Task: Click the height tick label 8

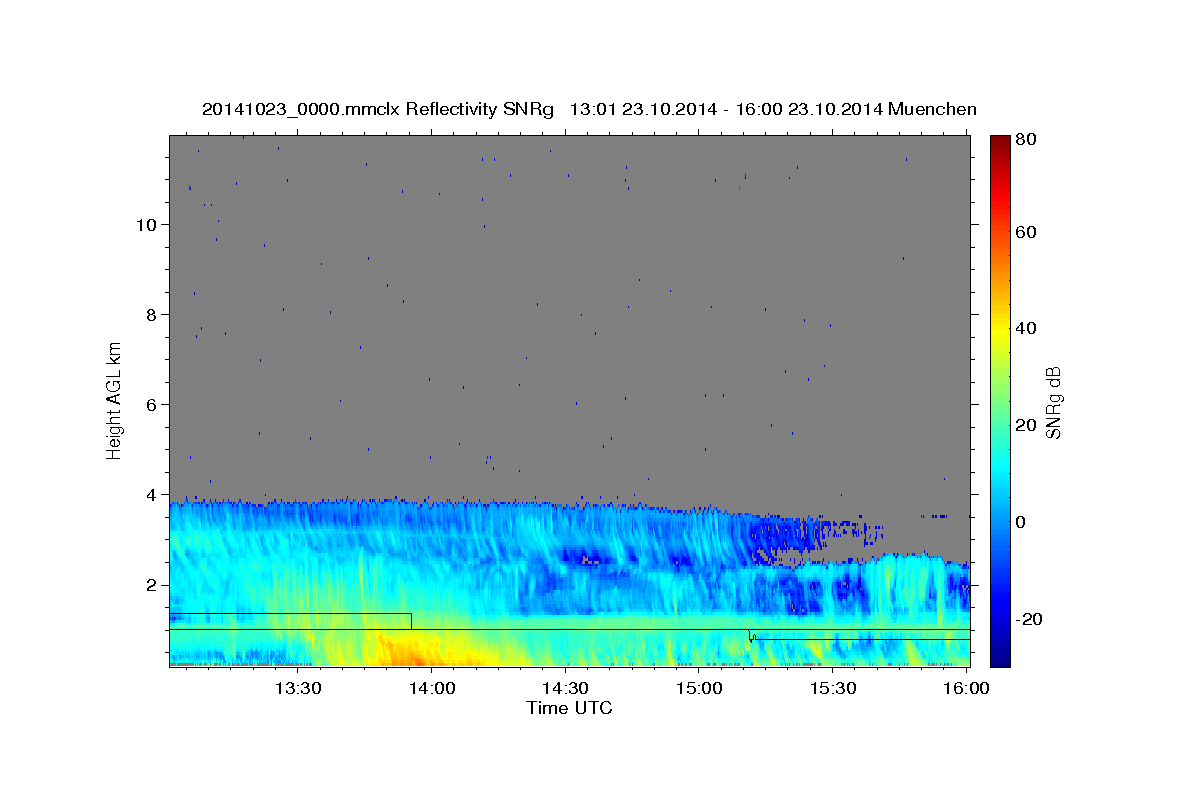Action: 150,314
